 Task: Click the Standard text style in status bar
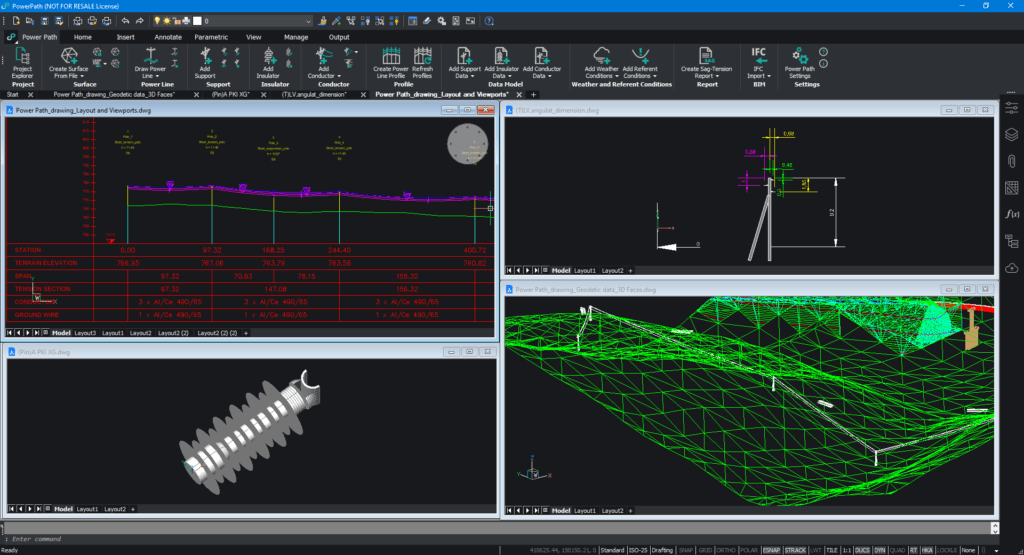pos(612,550)
